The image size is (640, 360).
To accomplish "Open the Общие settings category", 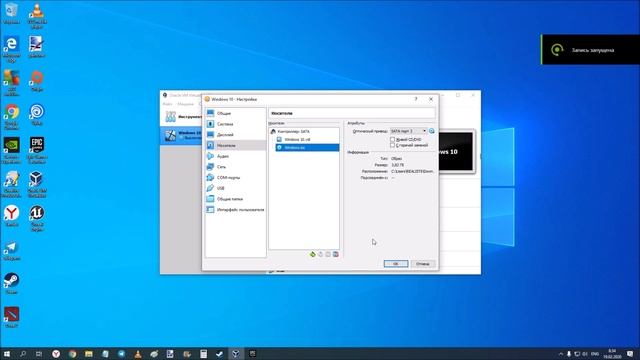I will (x=236, y=113).
